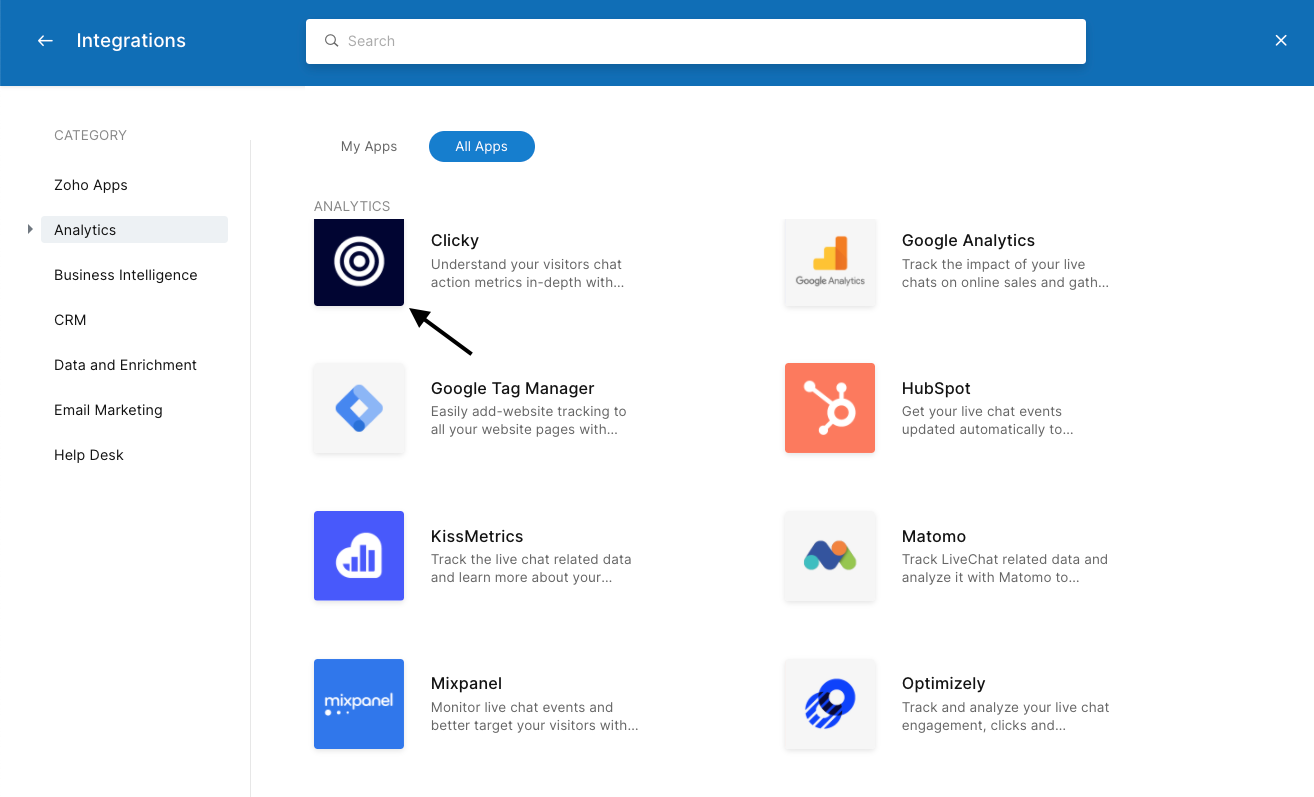Click the Matomo logo icon
Screen dimensions: 1314x797
pos(830,556)
